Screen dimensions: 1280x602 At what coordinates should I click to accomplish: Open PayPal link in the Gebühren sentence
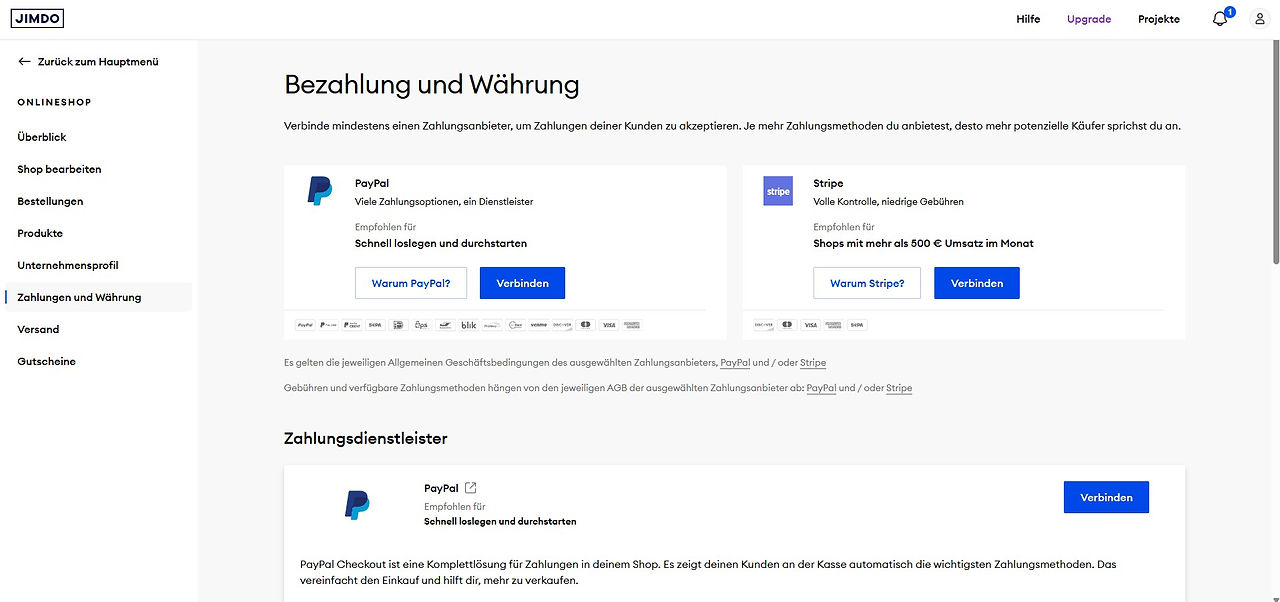click(x=821, y=388)
